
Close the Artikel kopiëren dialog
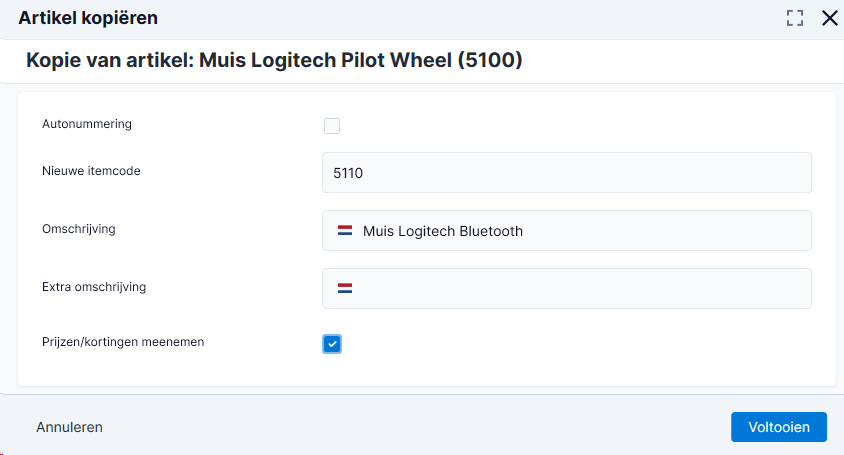coord(829,18)
